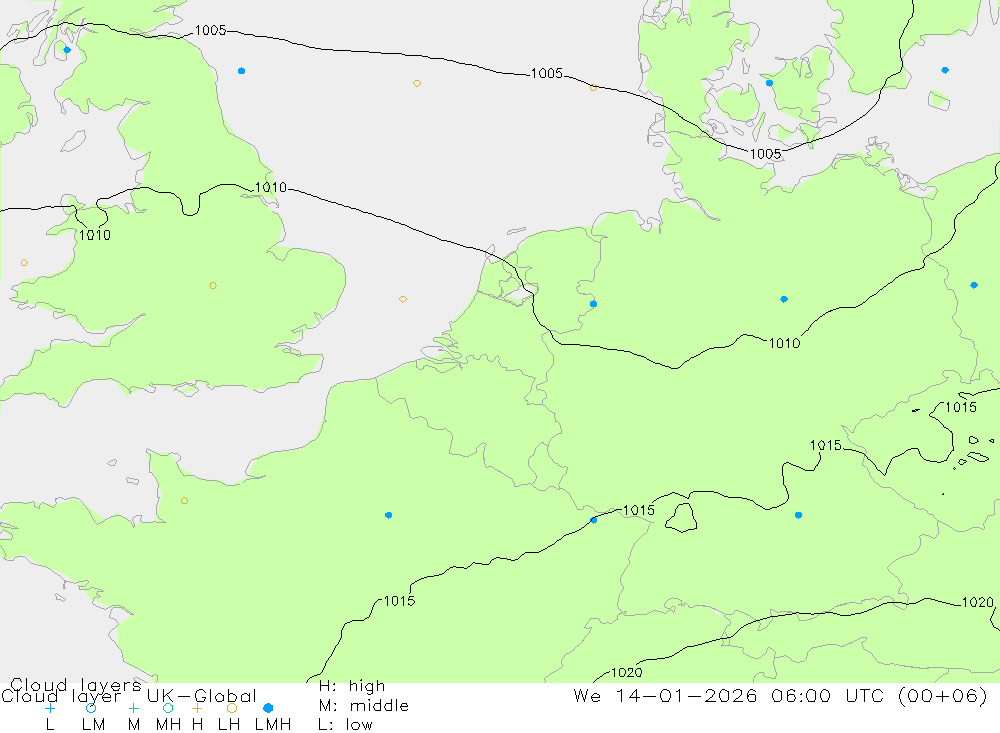Screen dimensions: 1000x733
Task: Click the orange open-circle LH legend icon
Action: [x=232, y=708]
